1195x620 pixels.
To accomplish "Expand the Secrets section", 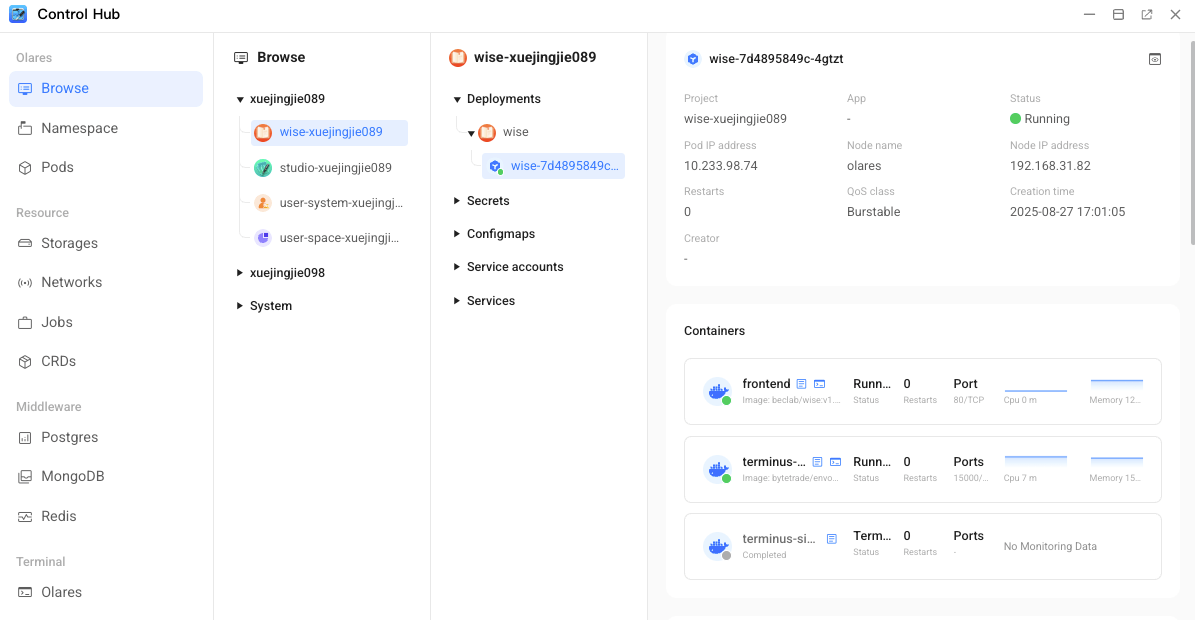I will click(x=457, y=201).
